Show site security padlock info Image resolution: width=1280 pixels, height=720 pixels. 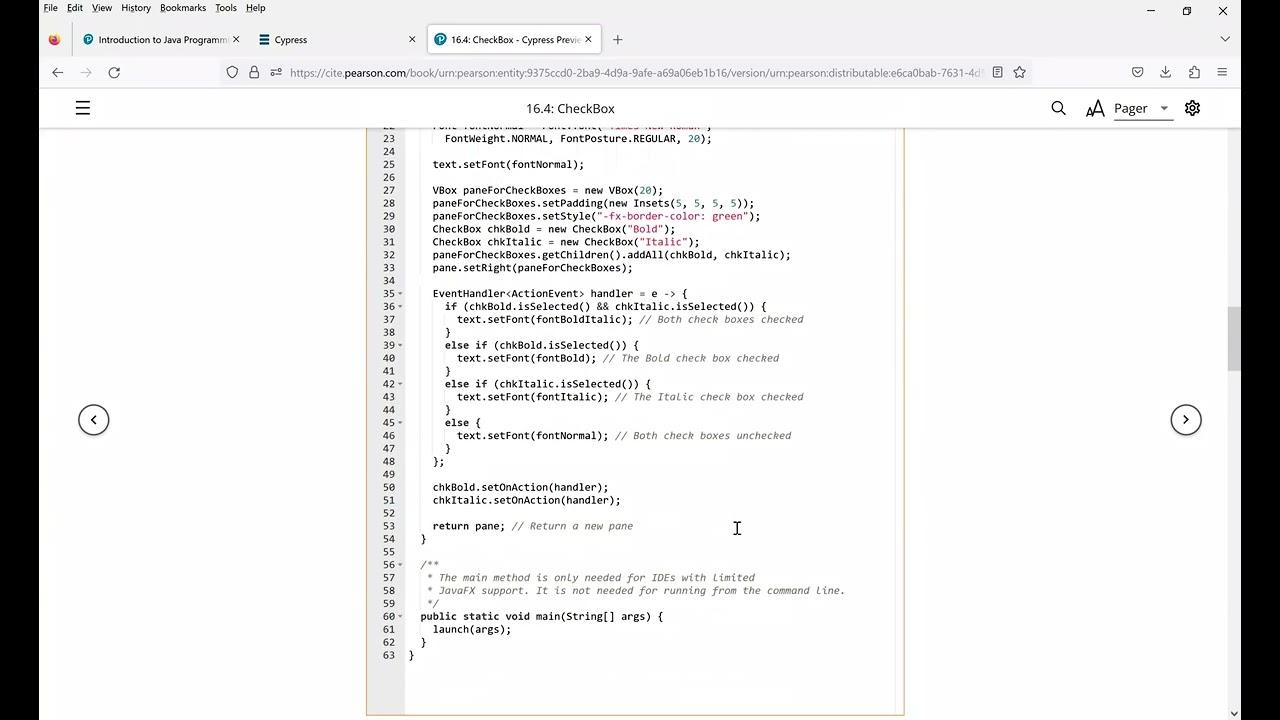254,72
